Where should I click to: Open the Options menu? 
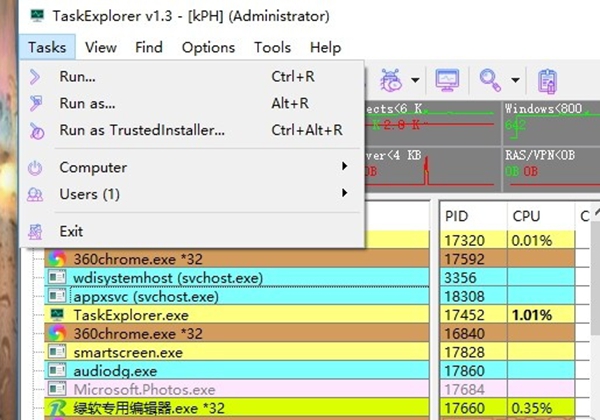[x=208, y=47]
